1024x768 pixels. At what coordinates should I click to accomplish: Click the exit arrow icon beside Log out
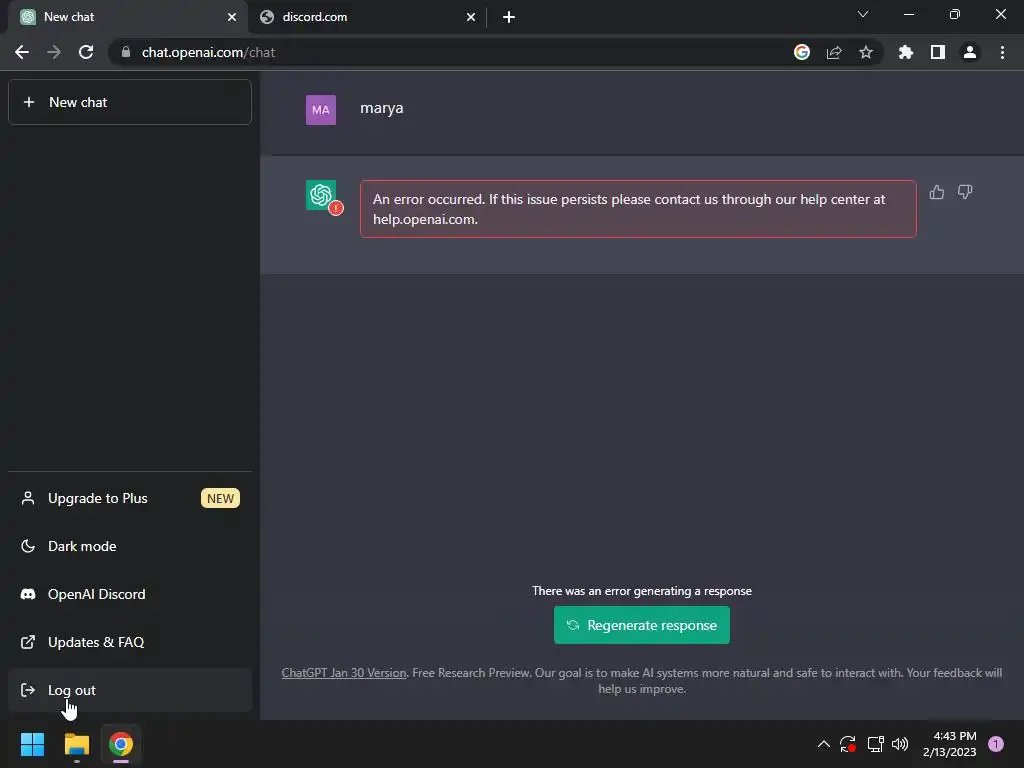[28, 690]
